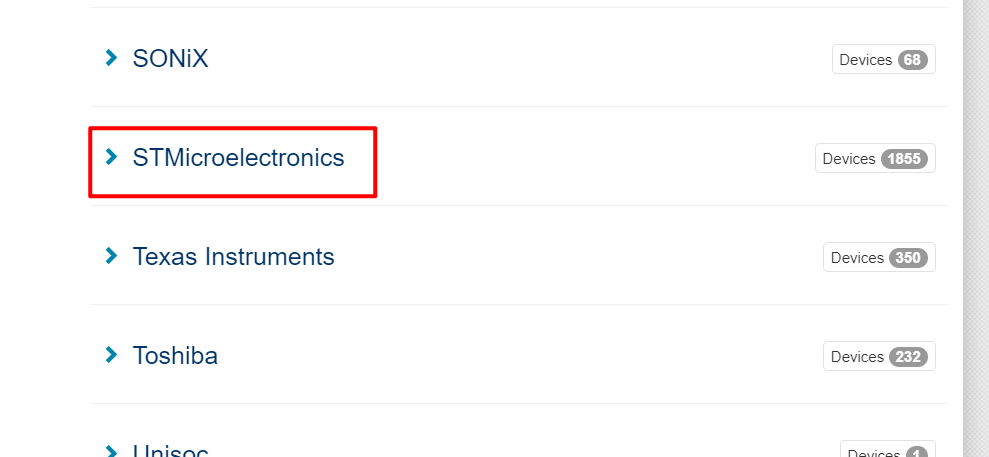Expand the Toshiba chevron arrow
The height and width of the screenshot is (457, 989).
[x=112, y=354]
